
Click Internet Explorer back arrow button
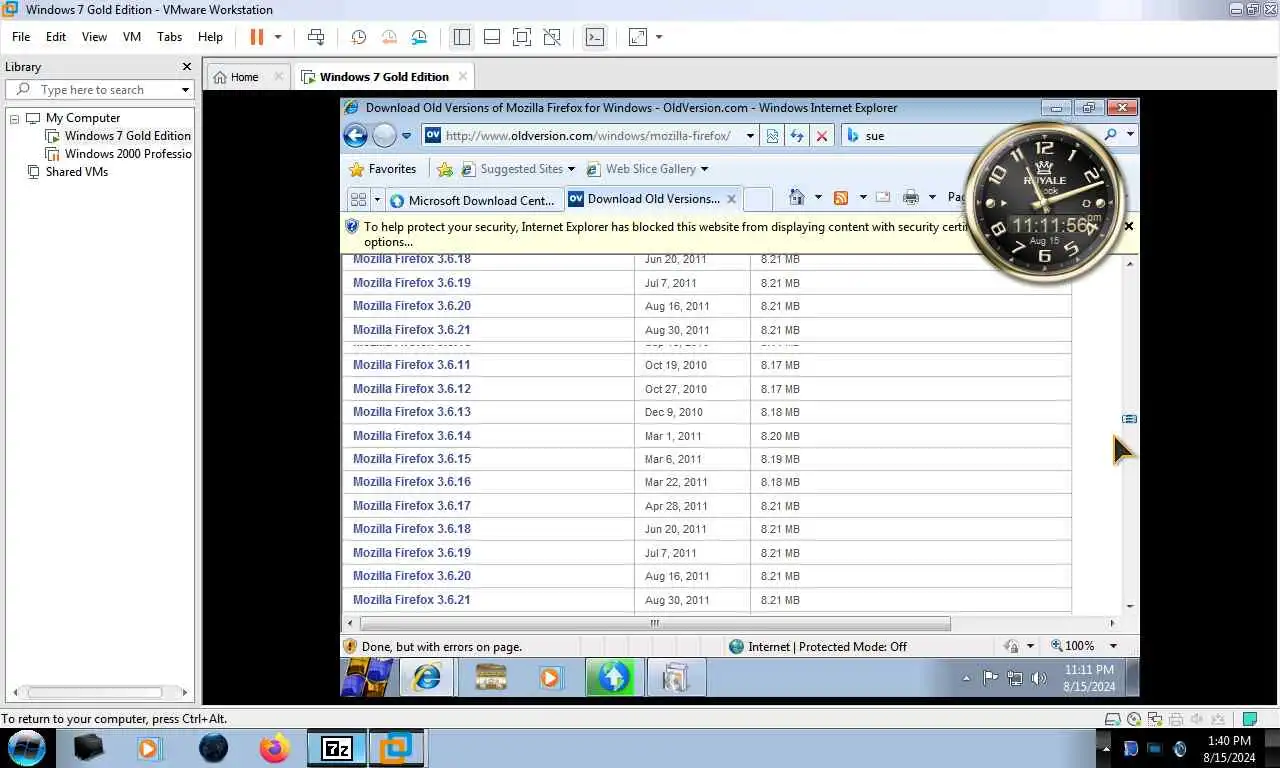point(355,135)
